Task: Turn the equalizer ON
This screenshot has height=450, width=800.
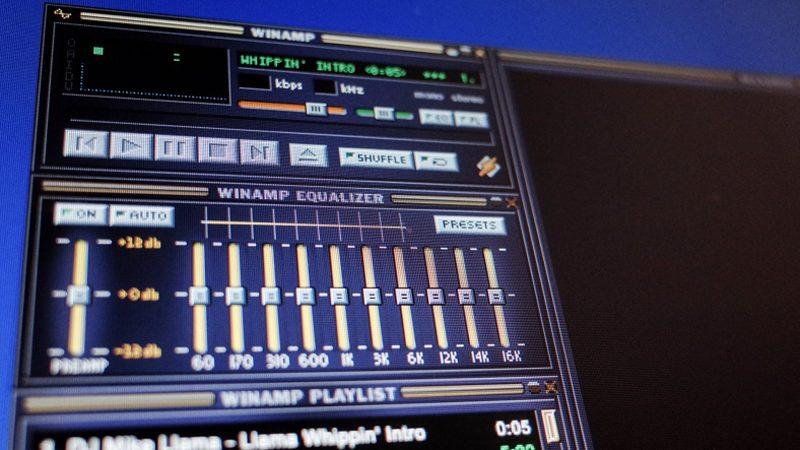Action: pyautogui.click(x=81, y=214)
